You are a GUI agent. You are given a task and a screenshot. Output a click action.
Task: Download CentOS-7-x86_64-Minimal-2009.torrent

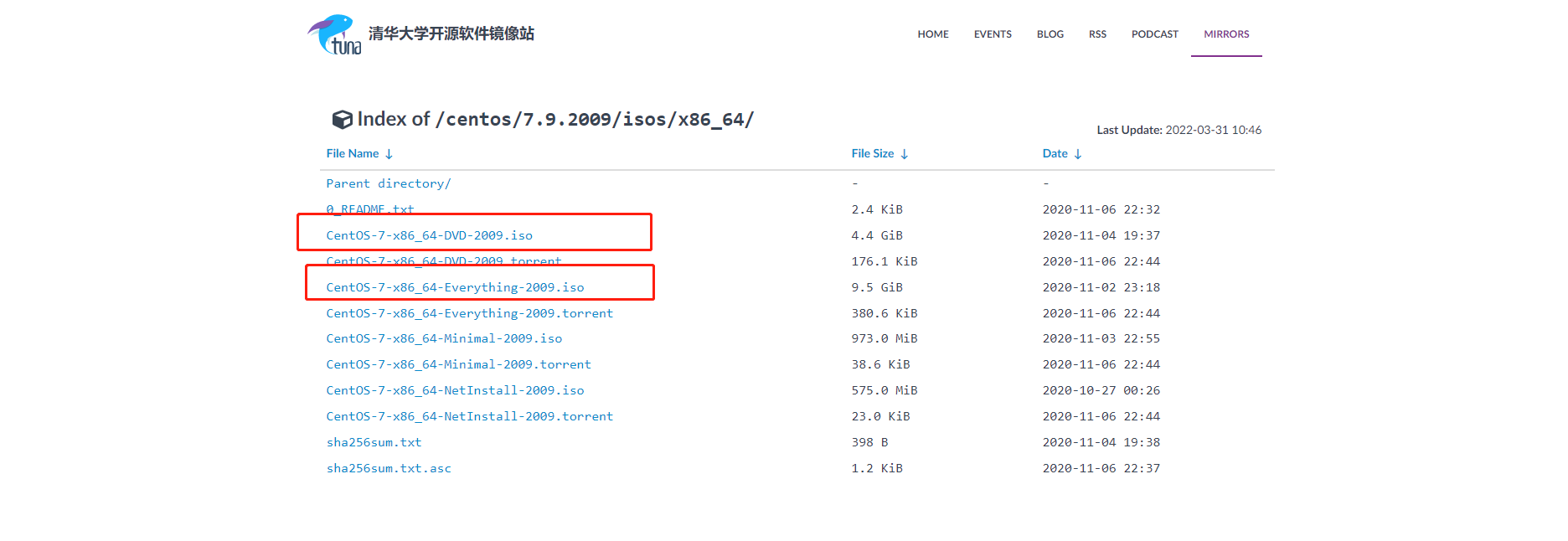pos(459,364)
